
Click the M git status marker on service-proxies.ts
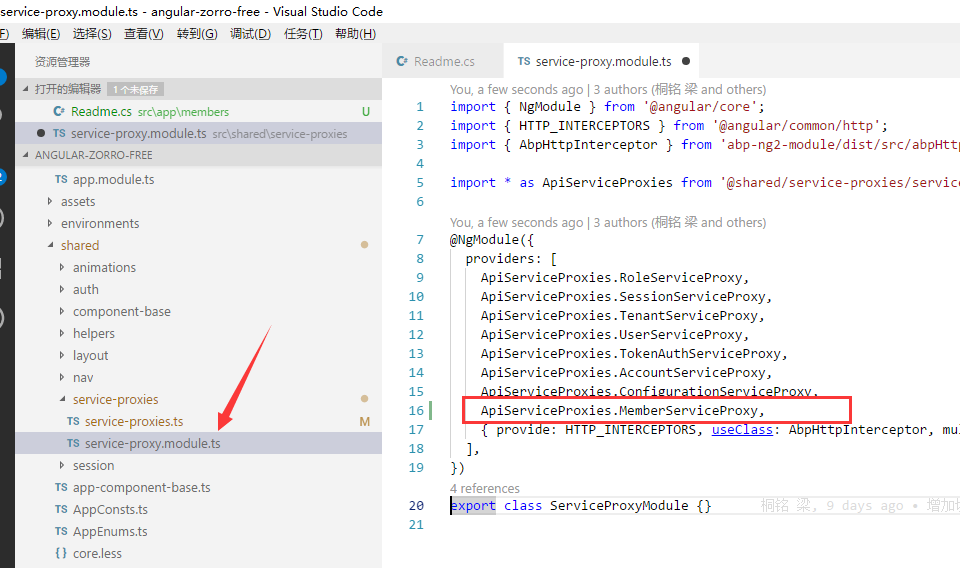pos(365,422)
